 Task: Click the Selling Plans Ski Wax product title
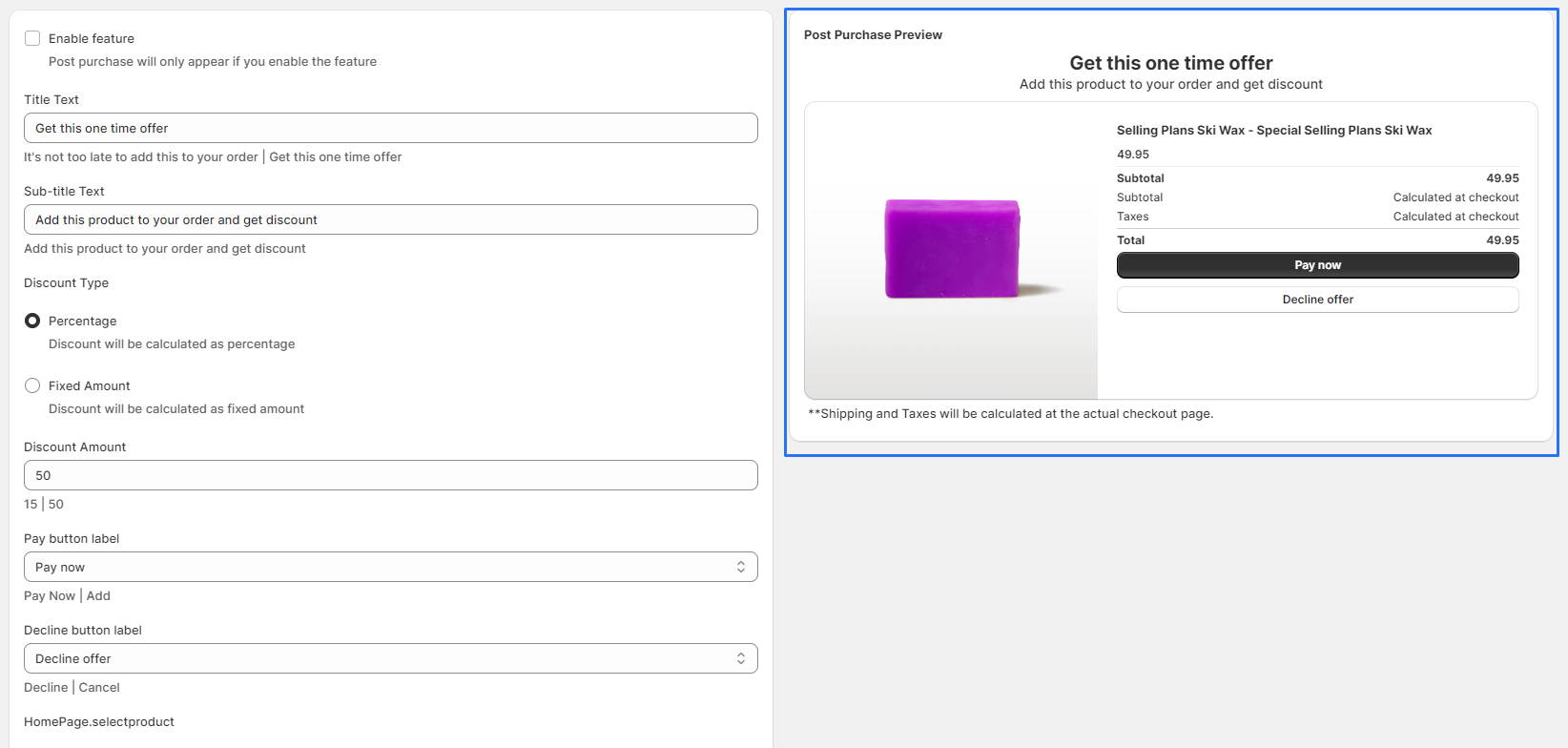[1274, 130]
